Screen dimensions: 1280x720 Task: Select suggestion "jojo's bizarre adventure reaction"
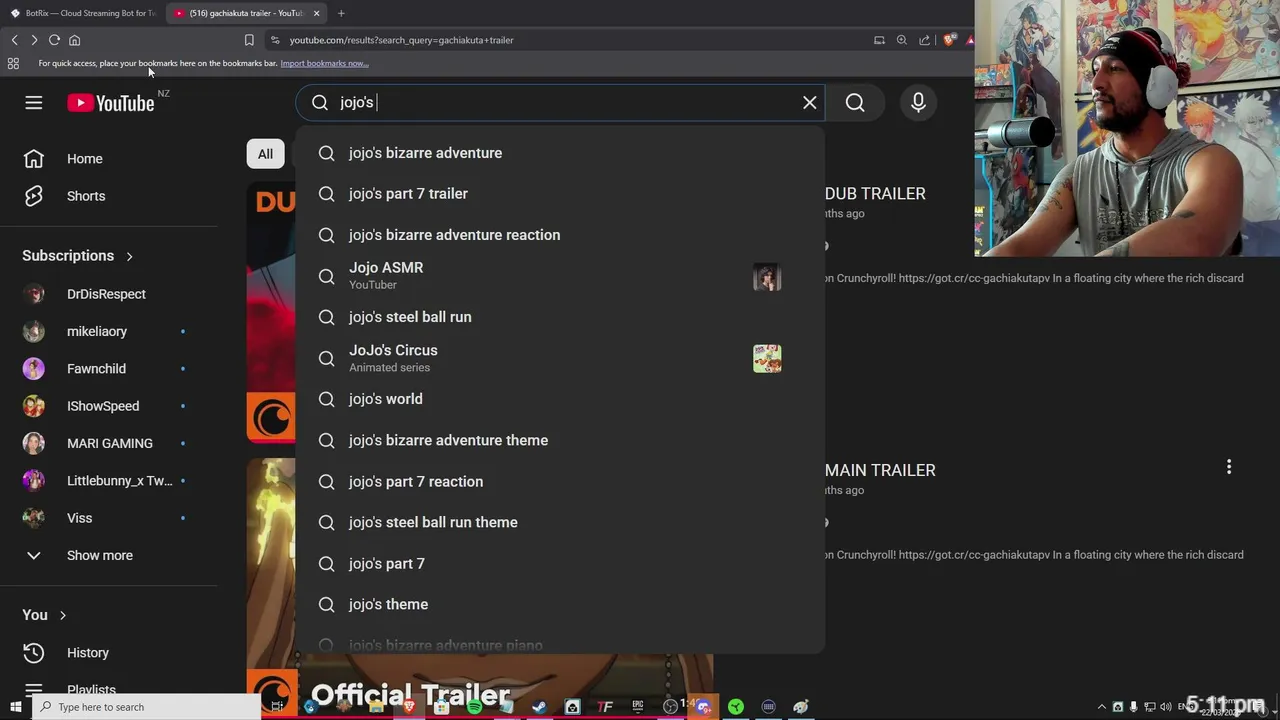pos(560,235)
